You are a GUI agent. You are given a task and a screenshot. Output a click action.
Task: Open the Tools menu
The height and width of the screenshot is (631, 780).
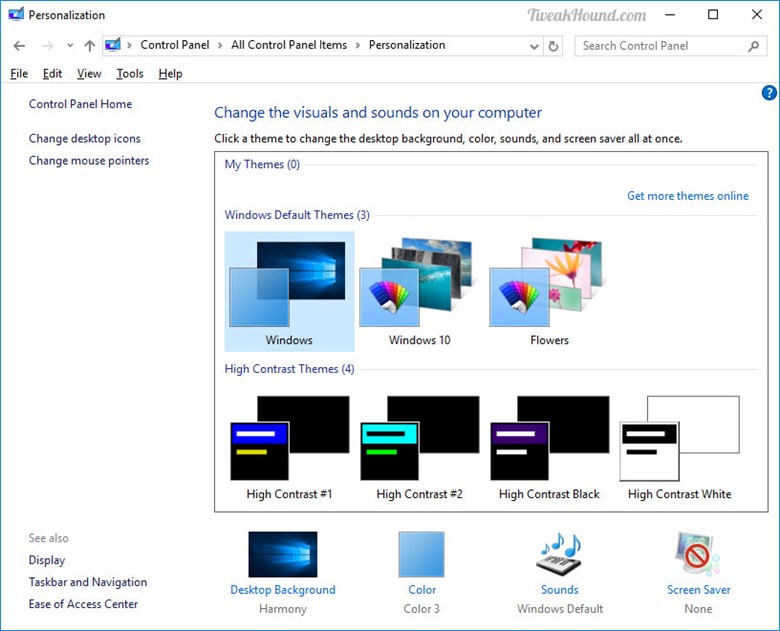click(x=130, y=74)
